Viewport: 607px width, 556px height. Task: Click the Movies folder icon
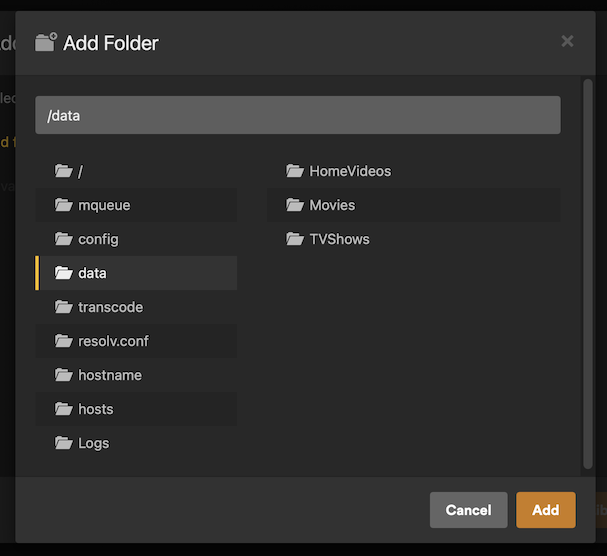click(295, 205)
